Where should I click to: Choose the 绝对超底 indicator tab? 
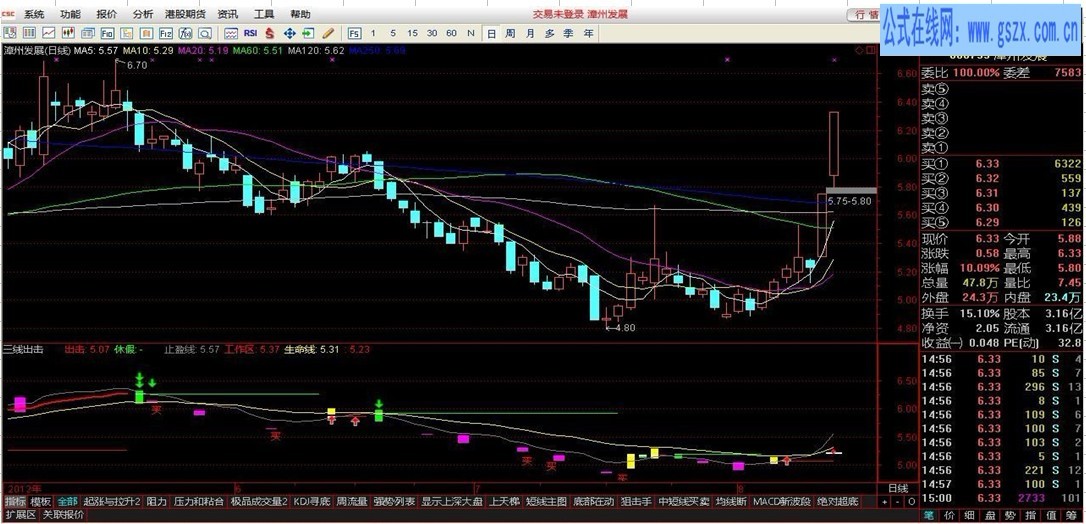tap(837, 501)
